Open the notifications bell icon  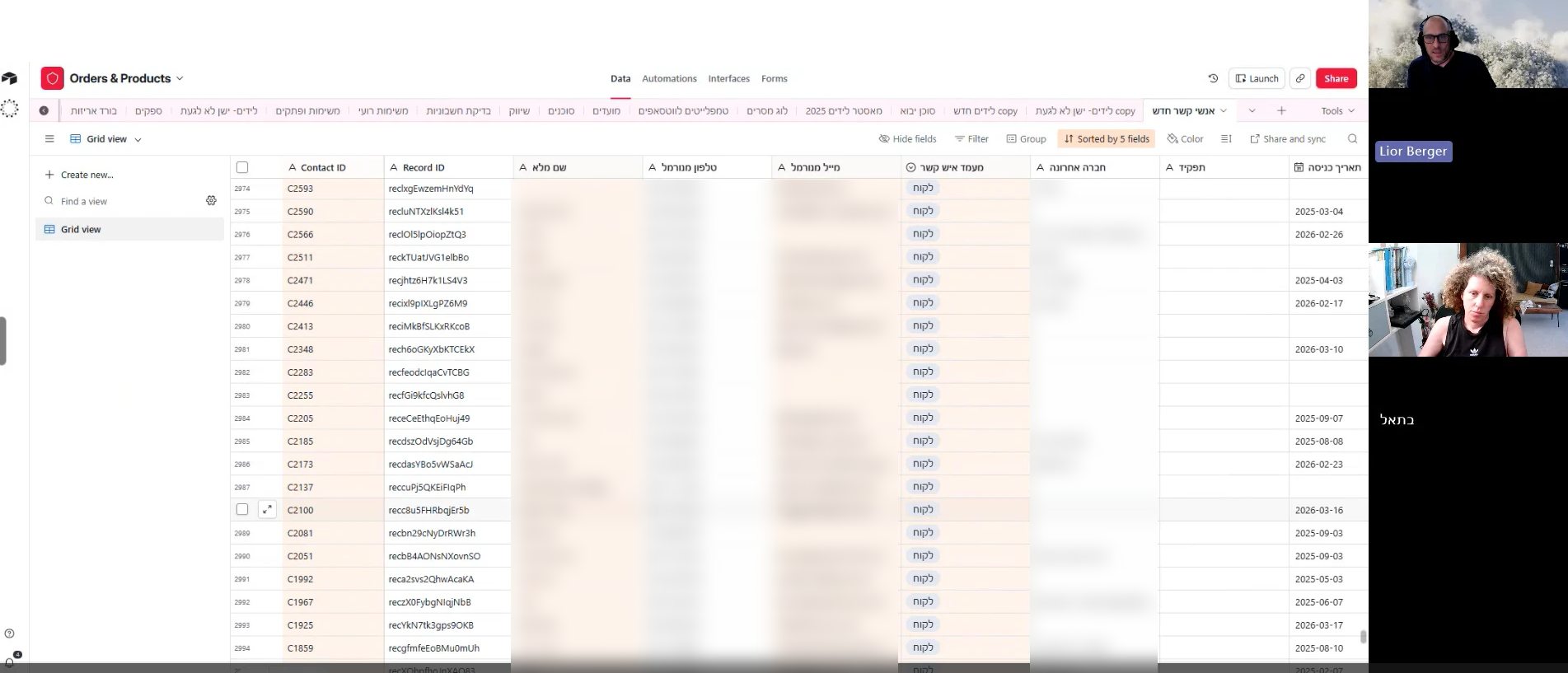point(10,661)
